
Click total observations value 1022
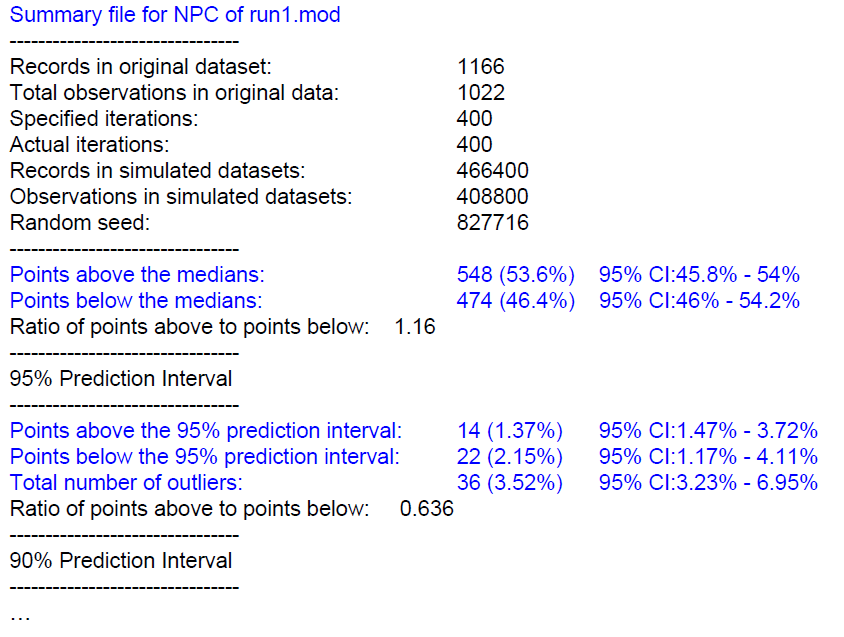point(481,93)
